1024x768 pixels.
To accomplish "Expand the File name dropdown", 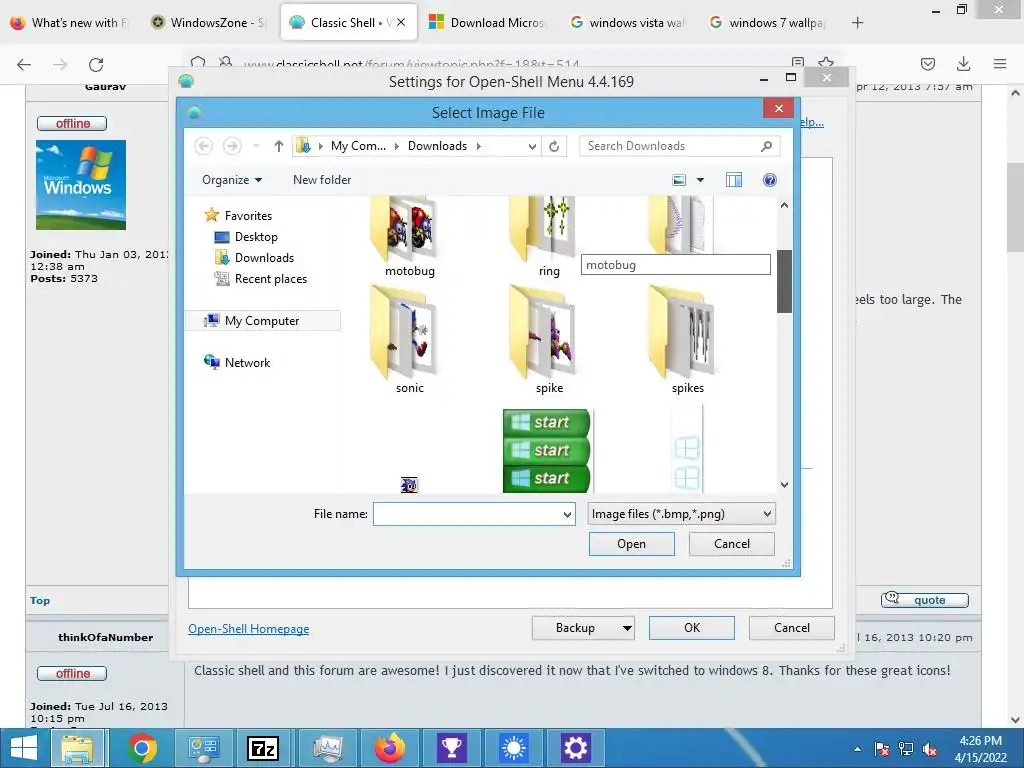I will 568,514.
